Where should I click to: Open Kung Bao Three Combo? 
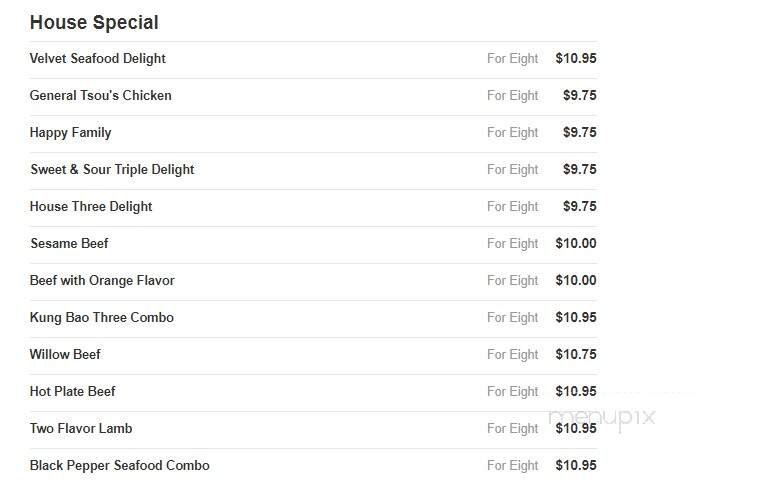[102, 318]
